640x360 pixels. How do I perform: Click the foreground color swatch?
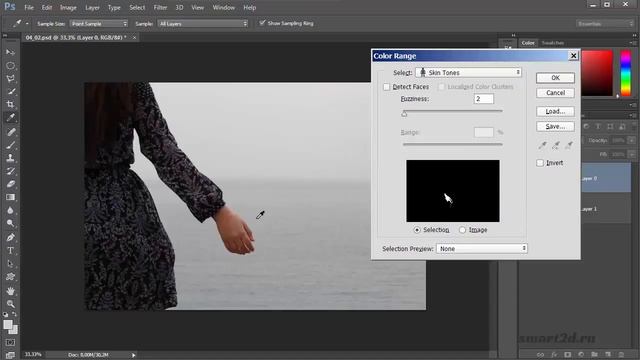tap(8, 325)
